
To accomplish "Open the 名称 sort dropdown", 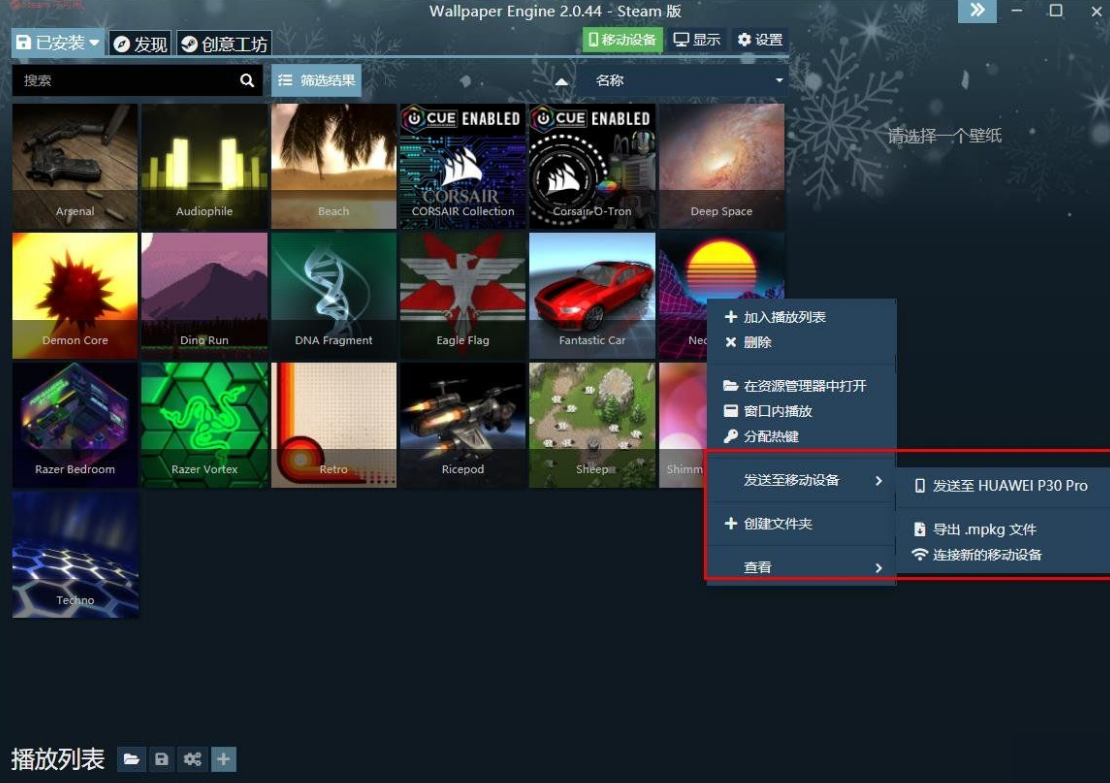I will point(682,80).
